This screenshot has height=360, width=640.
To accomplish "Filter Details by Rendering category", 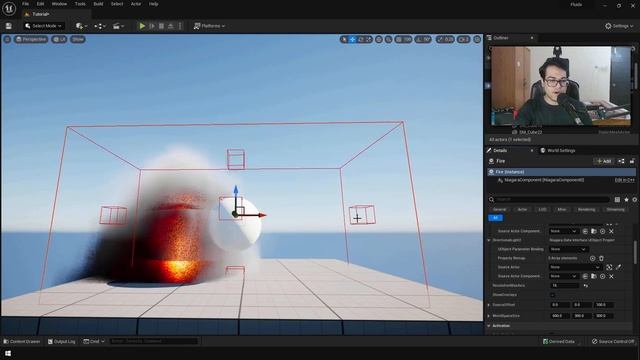I will [586, 209].
